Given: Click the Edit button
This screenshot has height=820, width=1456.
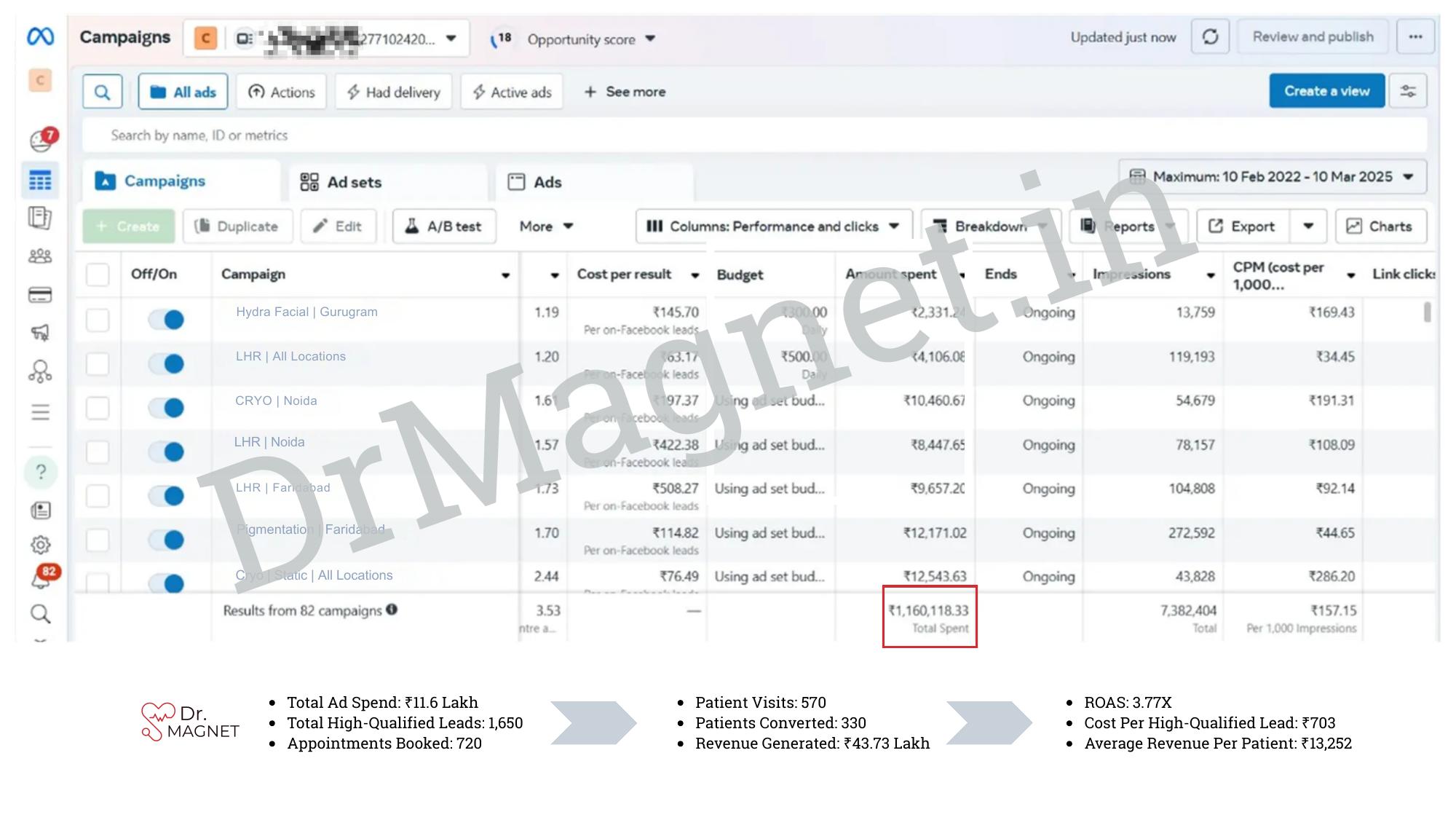Looking at the screenshot, I should click(339, 226).
